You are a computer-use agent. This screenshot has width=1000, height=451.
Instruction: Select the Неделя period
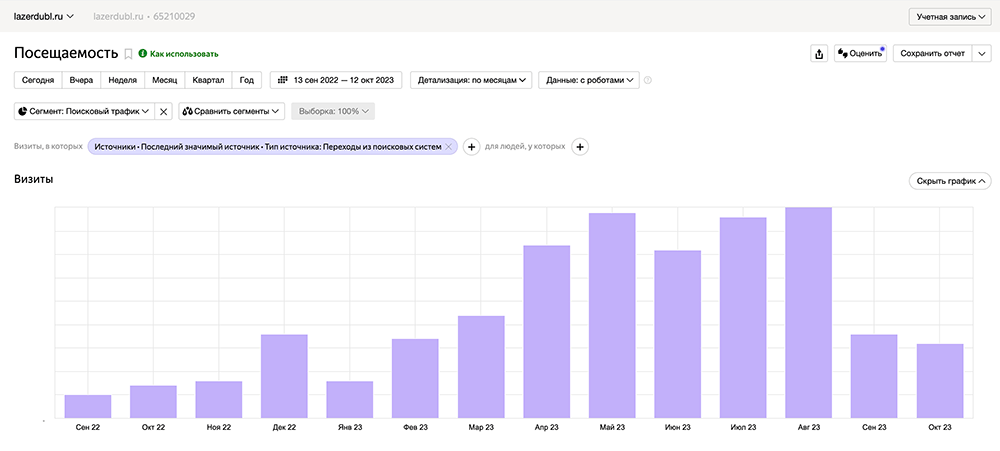click(122, 81)
